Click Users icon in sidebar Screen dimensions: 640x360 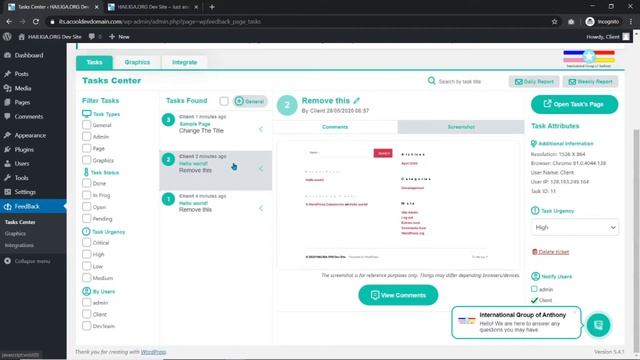coord(7,164)
